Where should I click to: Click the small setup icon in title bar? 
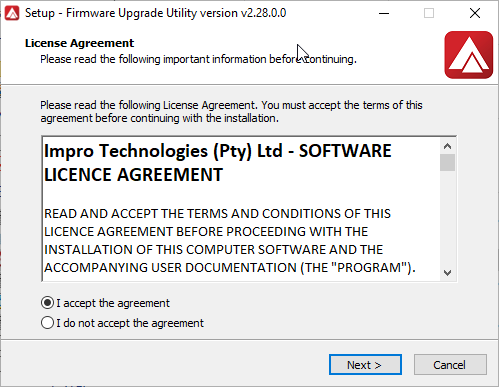(x=12, y=13)
